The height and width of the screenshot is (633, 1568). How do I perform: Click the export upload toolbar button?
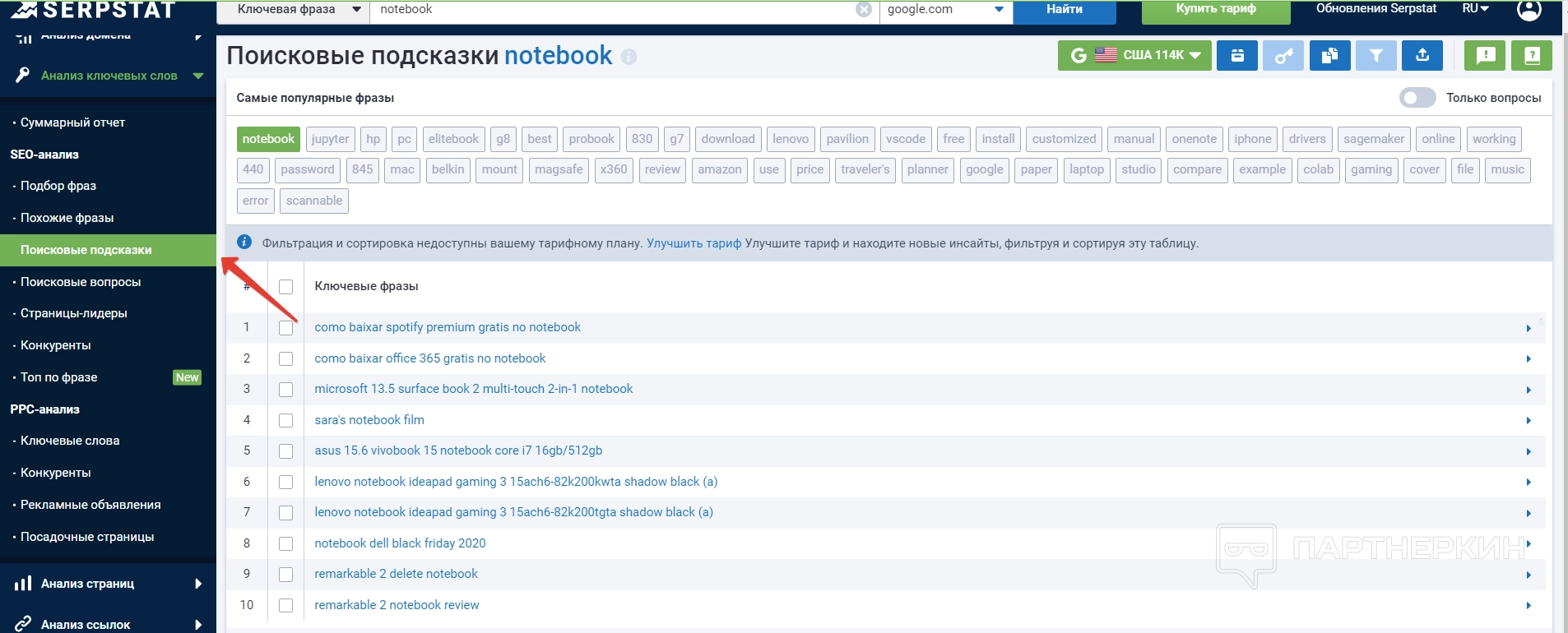click(x=1422, y=55)
